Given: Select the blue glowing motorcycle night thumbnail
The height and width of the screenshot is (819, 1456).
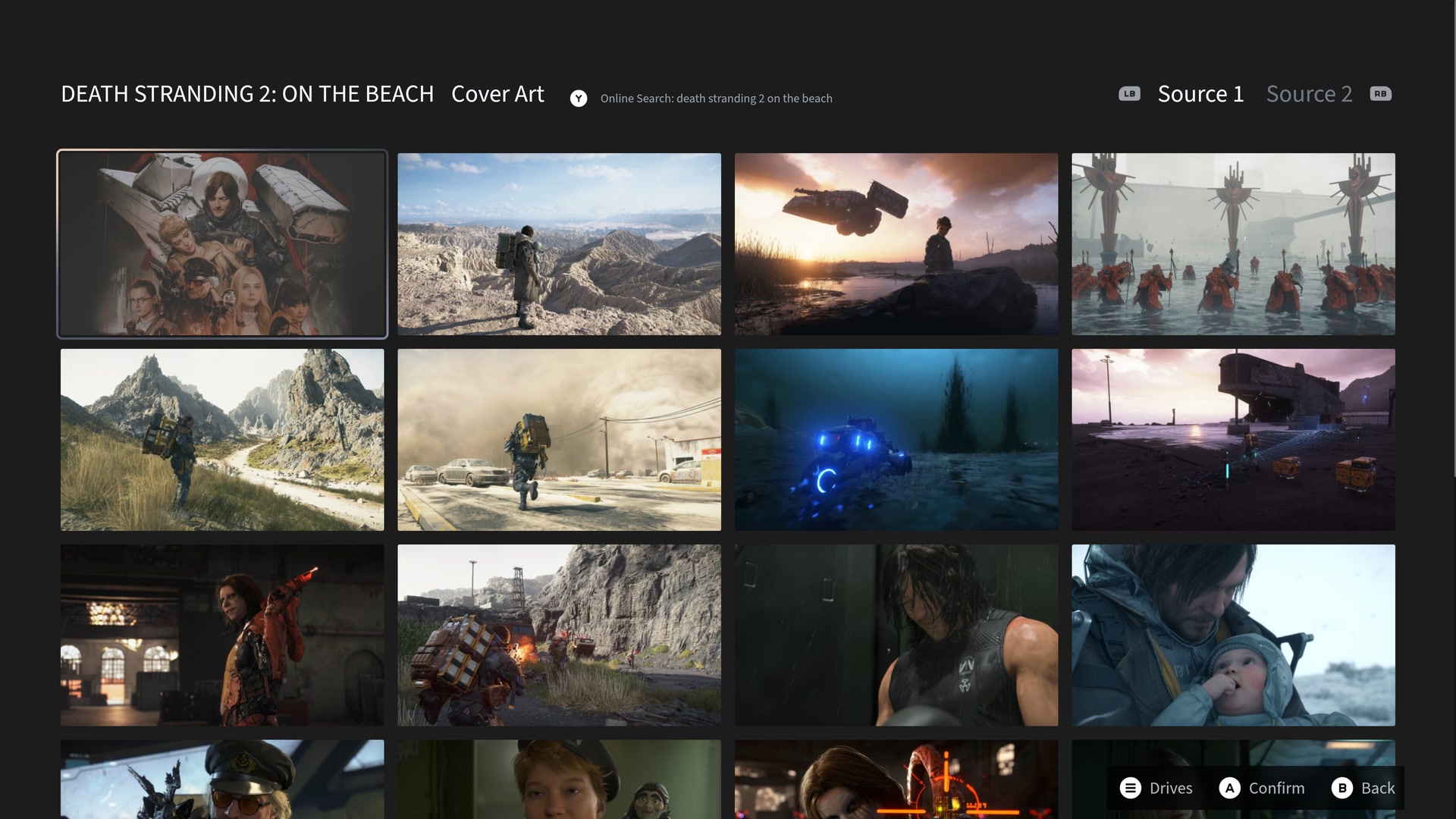Looking at the screenshot, I should point(896,440).
